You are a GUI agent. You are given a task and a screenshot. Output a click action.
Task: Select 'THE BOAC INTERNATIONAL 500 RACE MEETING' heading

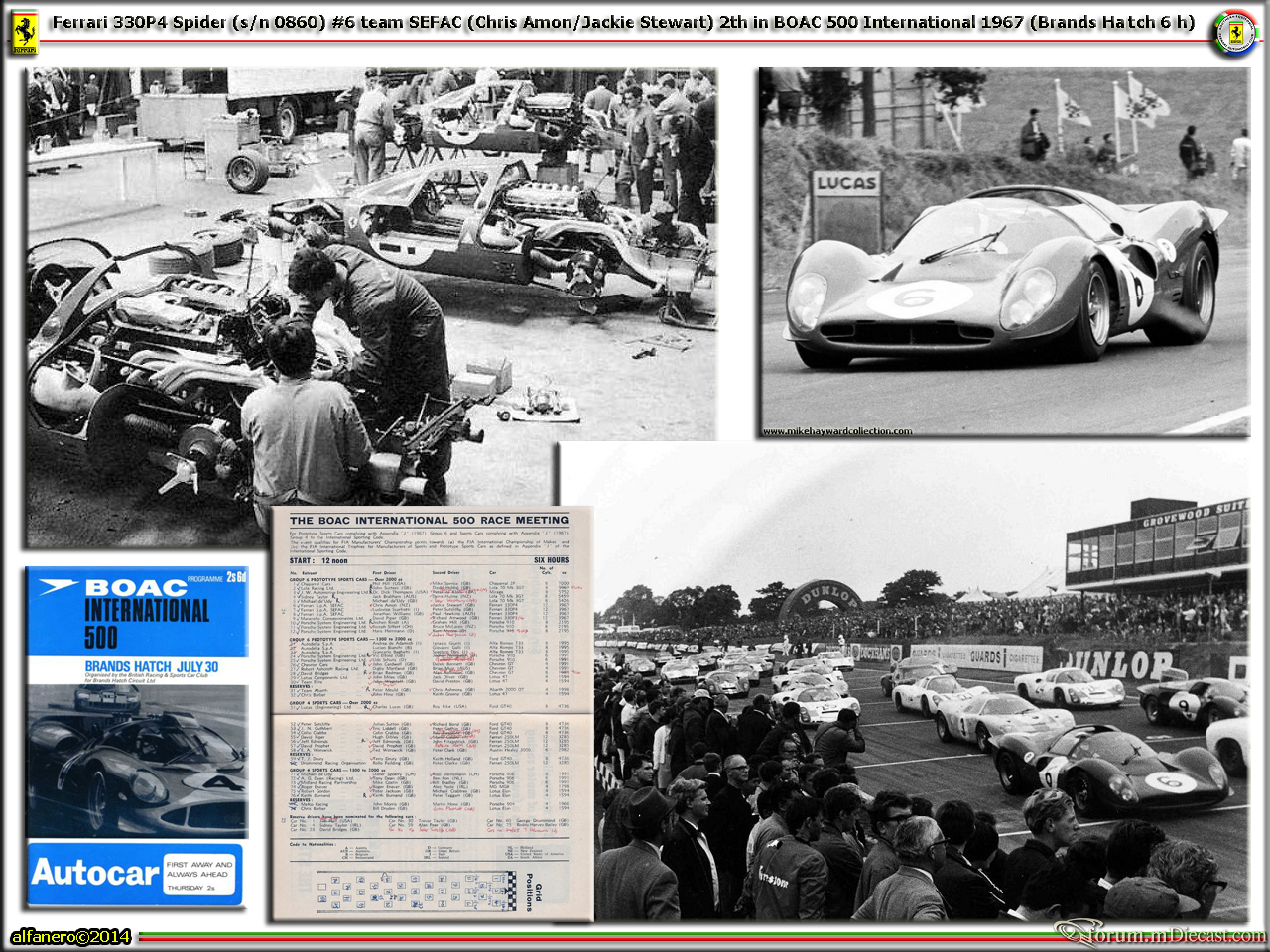(x=429, y=520)
